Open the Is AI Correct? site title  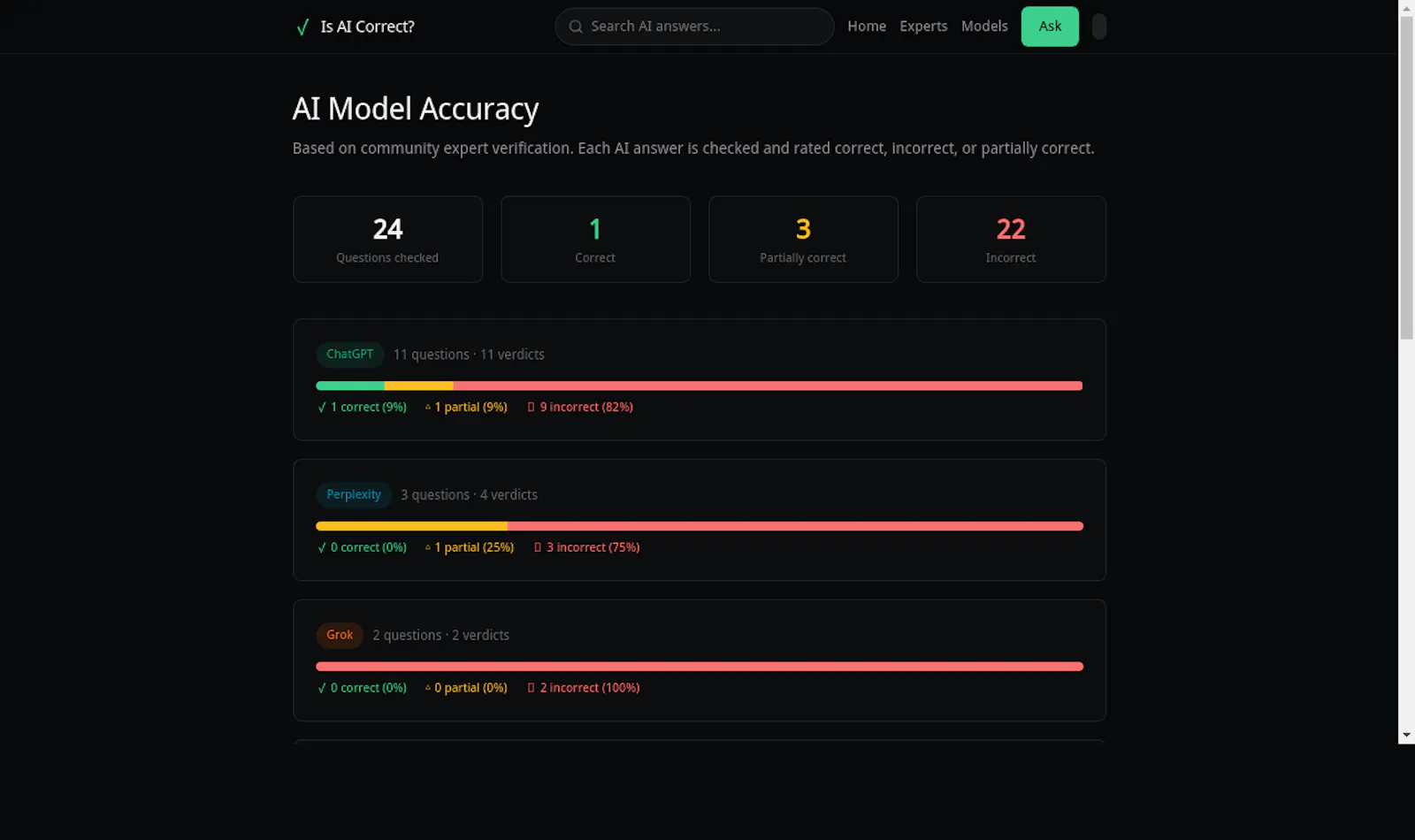[x=367, y=27]
